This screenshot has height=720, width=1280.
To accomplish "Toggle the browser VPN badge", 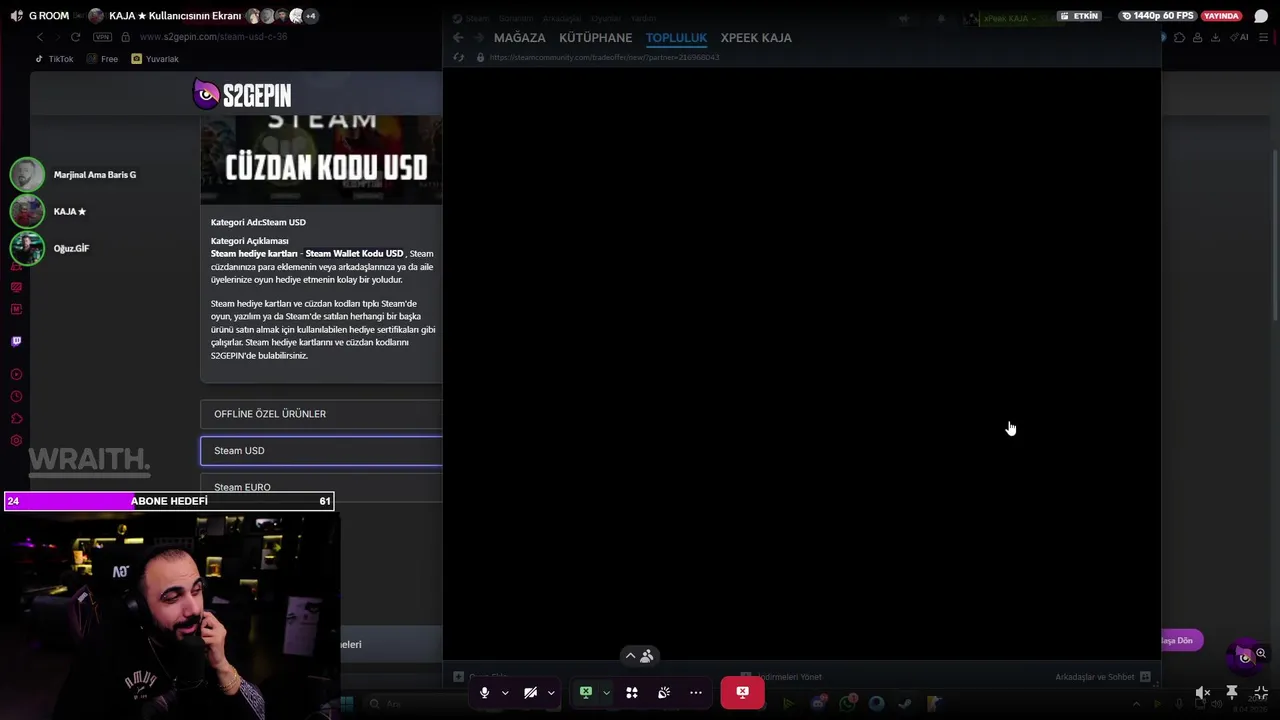I will coord(102,37).
